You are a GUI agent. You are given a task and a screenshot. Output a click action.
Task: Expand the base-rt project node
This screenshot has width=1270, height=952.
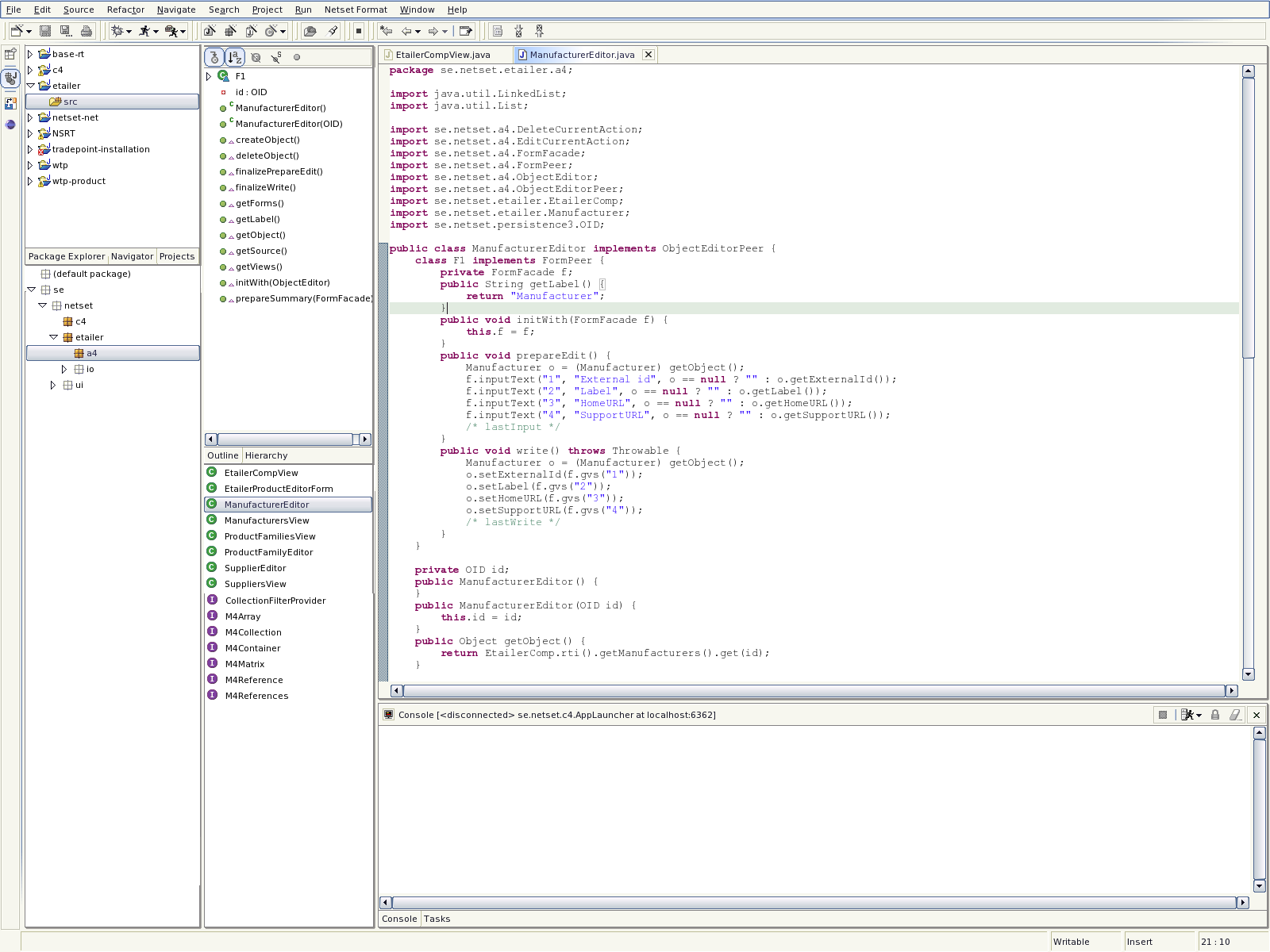(x=30, y=54)
